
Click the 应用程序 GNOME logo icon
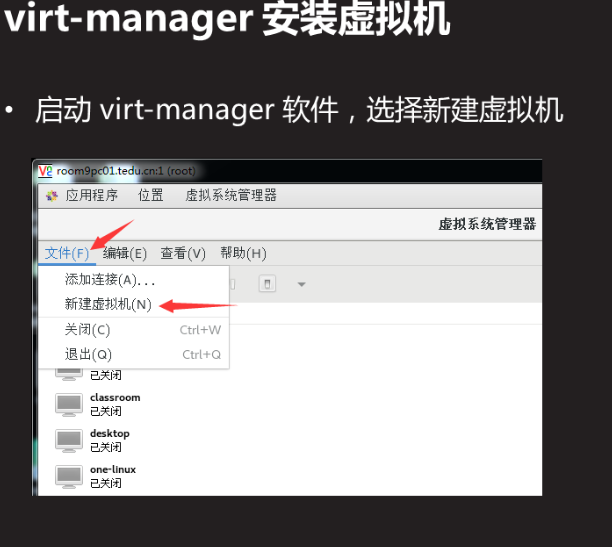pyautogui.click(x=52, y=196)
